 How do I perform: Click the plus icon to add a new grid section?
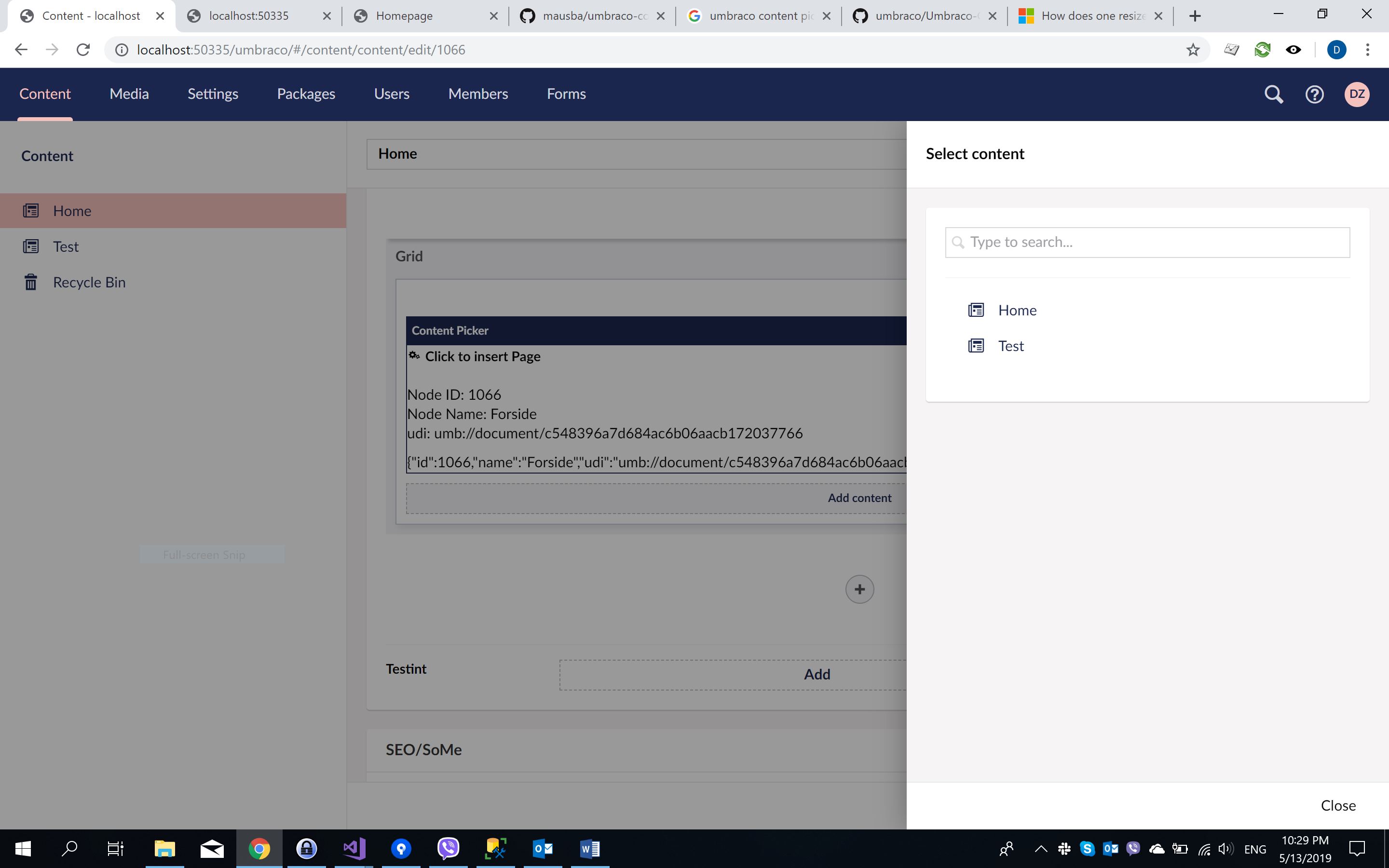(x=859, y=588)
